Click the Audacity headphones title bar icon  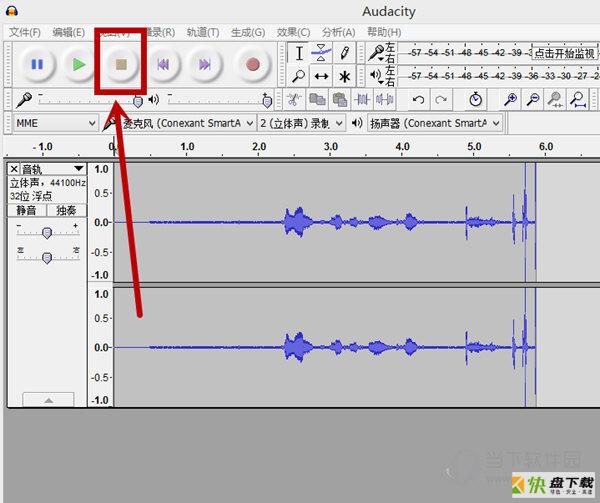[12, 10]
